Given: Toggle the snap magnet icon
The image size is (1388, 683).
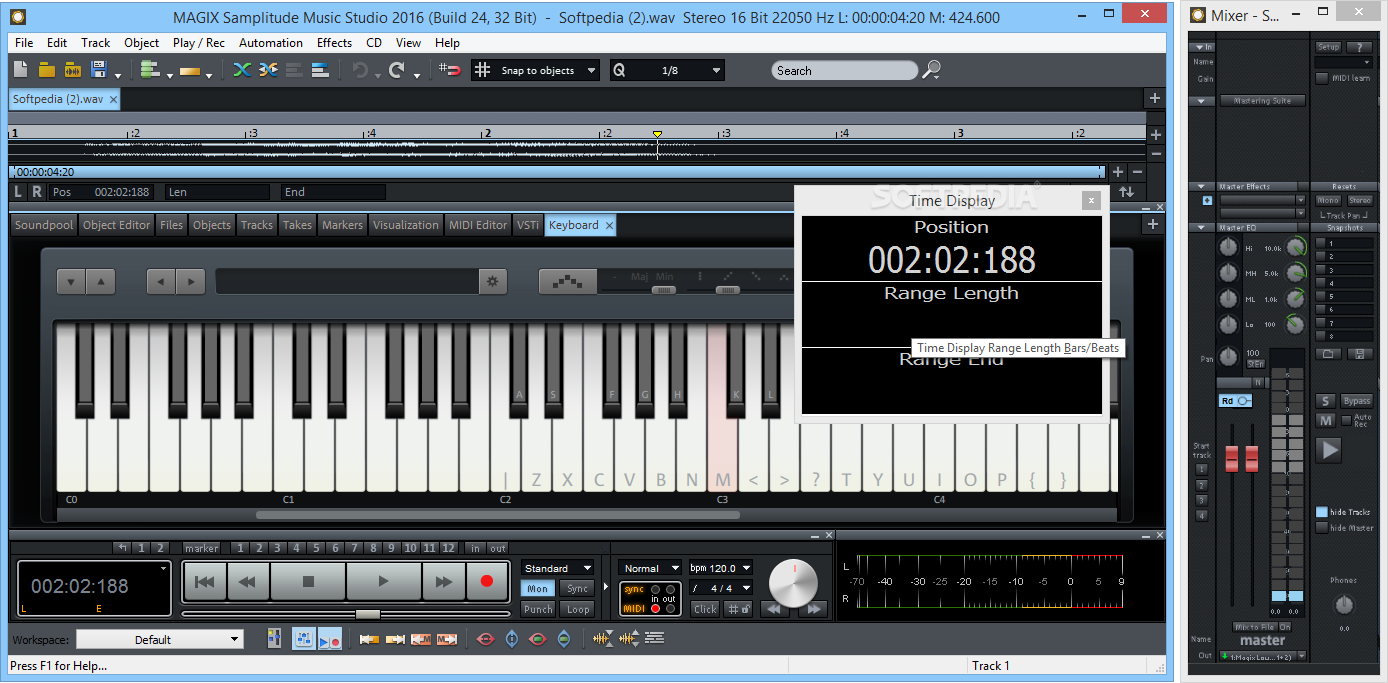Looking at the screenshot, I should tap(450, 70).
